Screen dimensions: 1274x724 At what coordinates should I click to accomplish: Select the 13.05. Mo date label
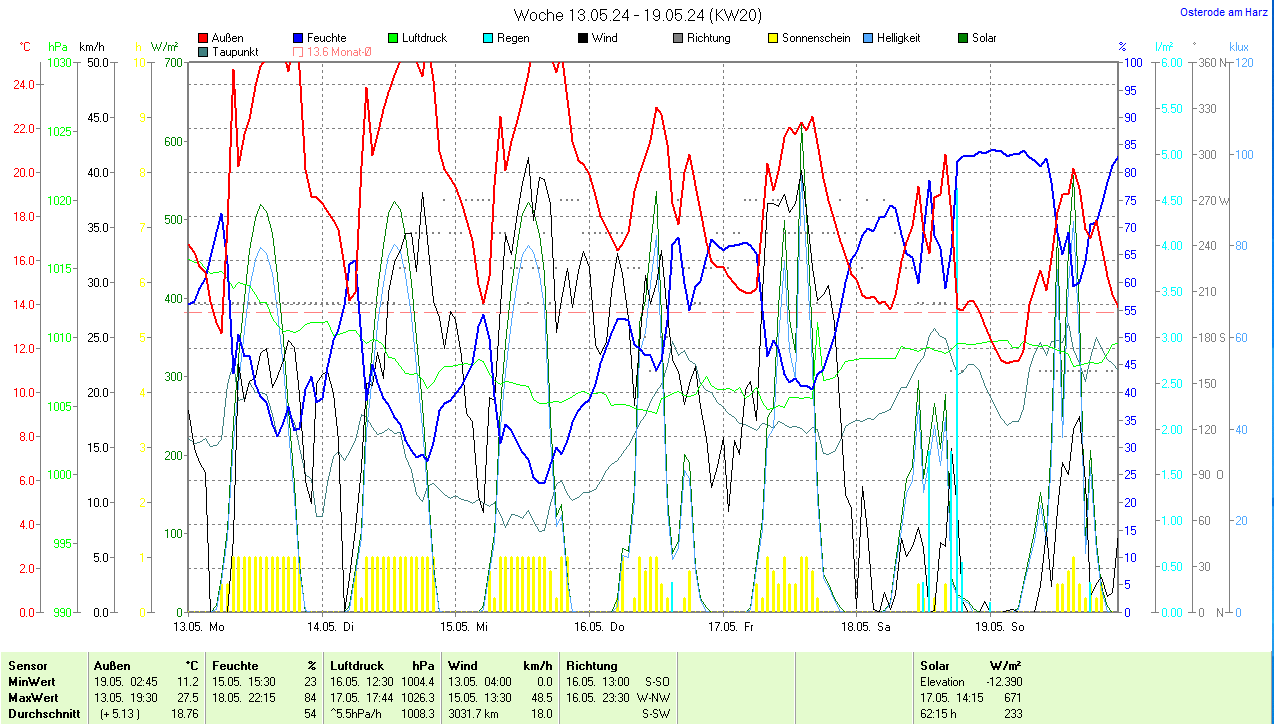pos(199,627)
